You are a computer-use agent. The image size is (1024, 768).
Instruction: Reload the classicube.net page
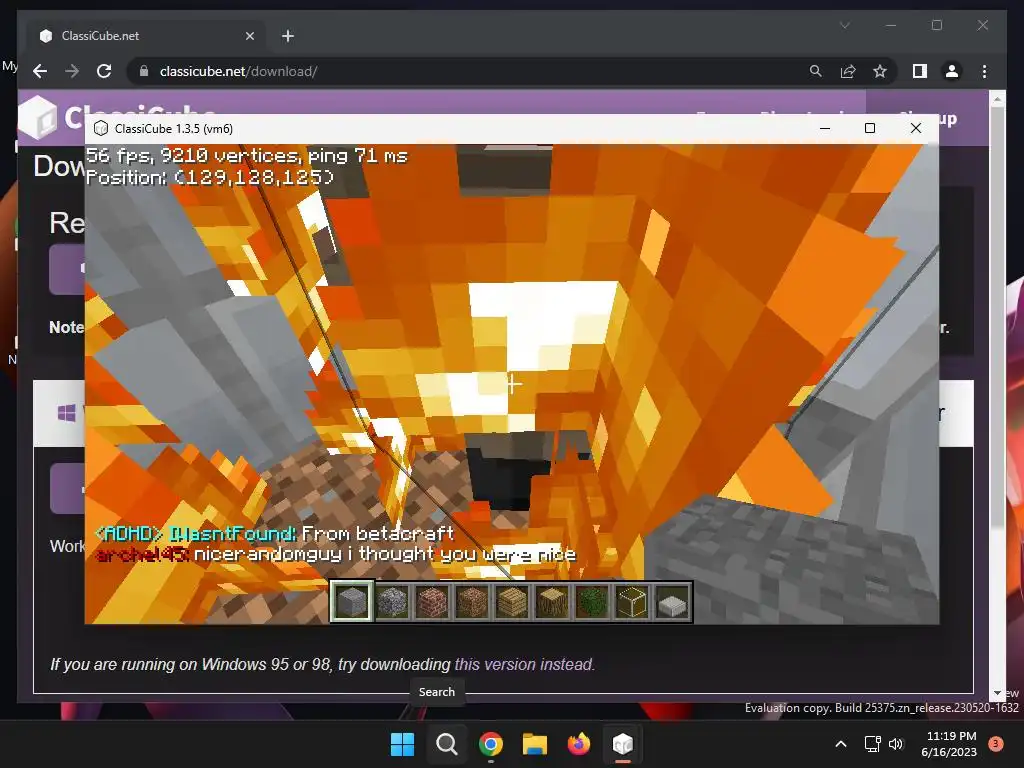104,71
